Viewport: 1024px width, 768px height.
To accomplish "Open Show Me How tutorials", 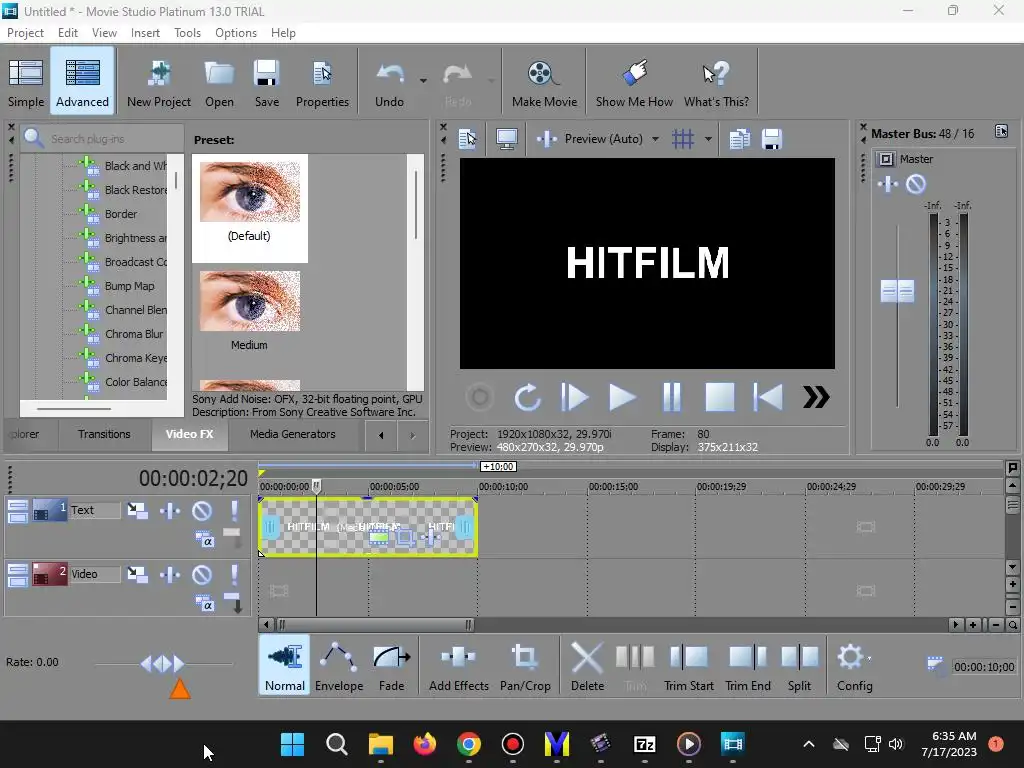I will coord(634,82).
